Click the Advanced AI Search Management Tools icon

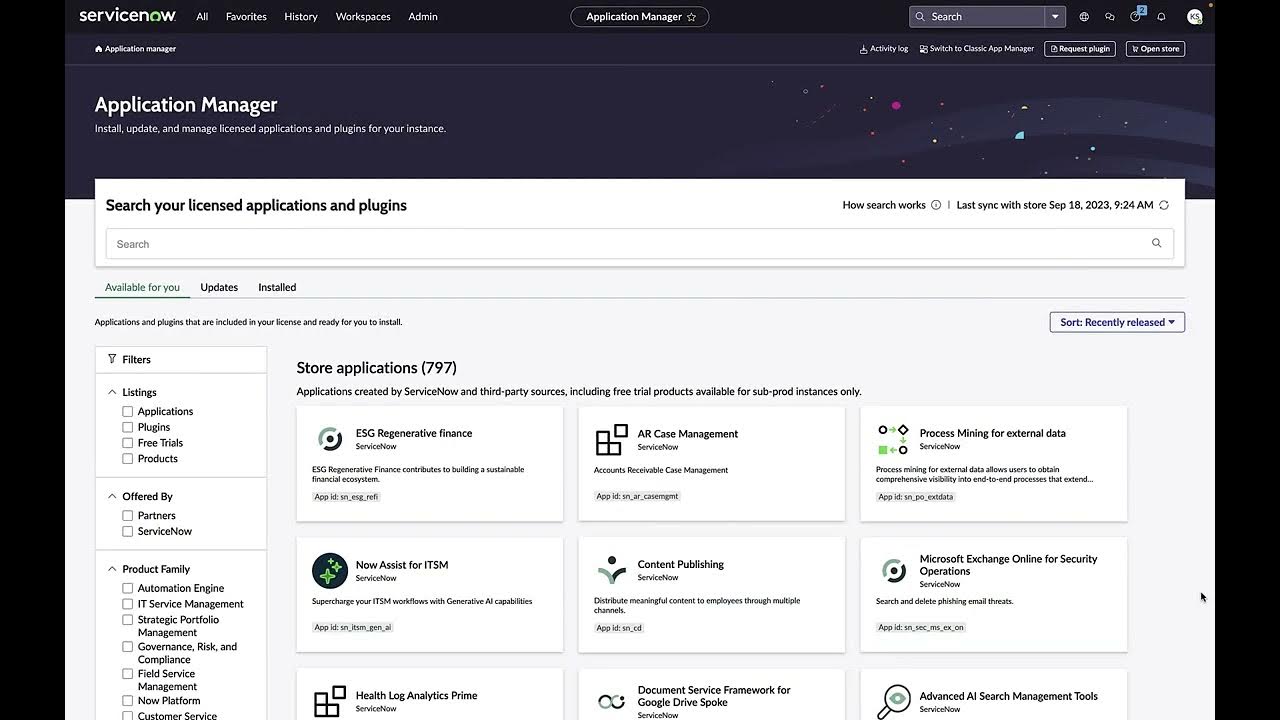[x=893, y=702]
